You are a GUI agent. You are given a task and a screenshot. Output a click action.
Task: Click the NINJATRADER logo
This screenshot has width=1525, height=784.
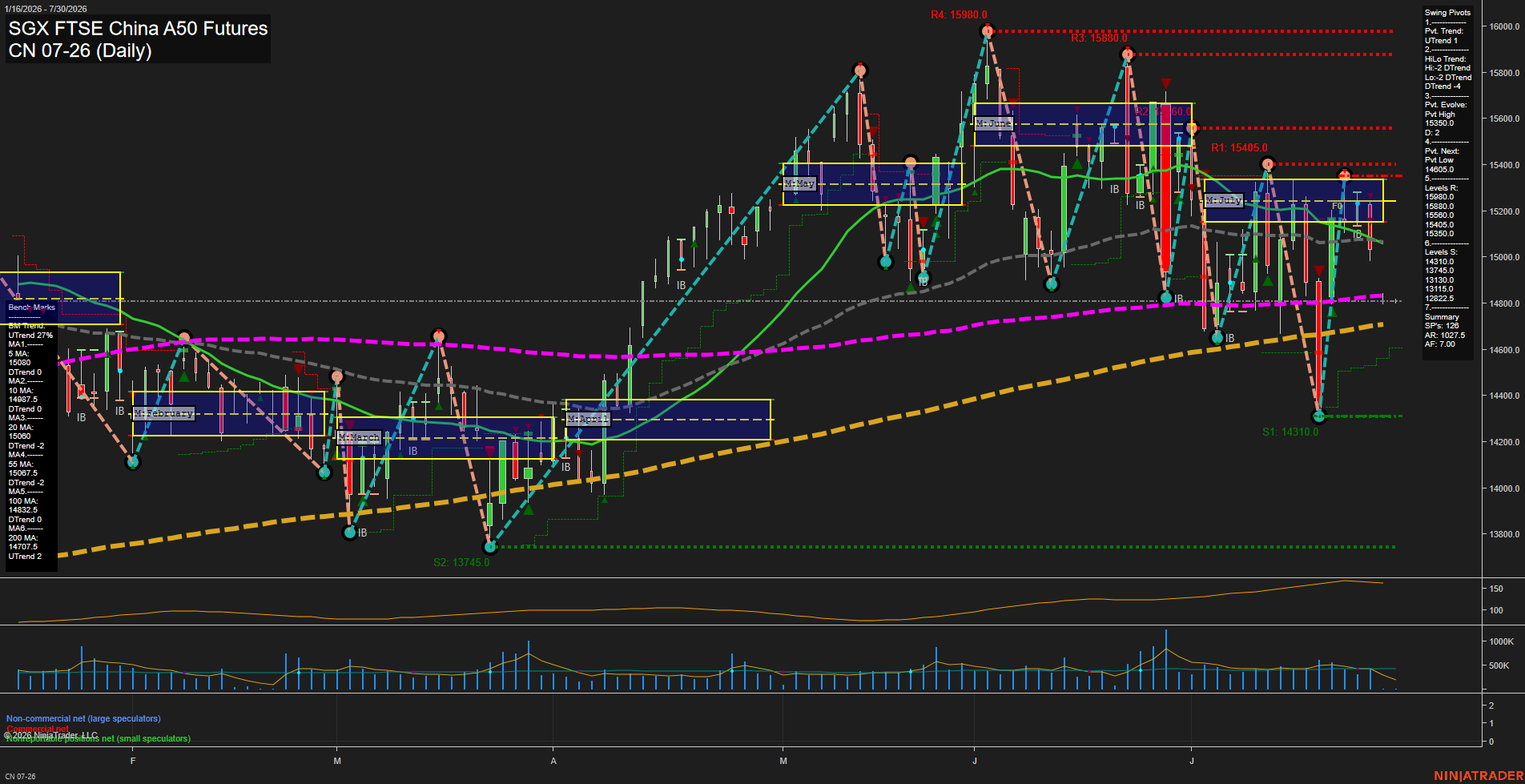coord(1478,776)
